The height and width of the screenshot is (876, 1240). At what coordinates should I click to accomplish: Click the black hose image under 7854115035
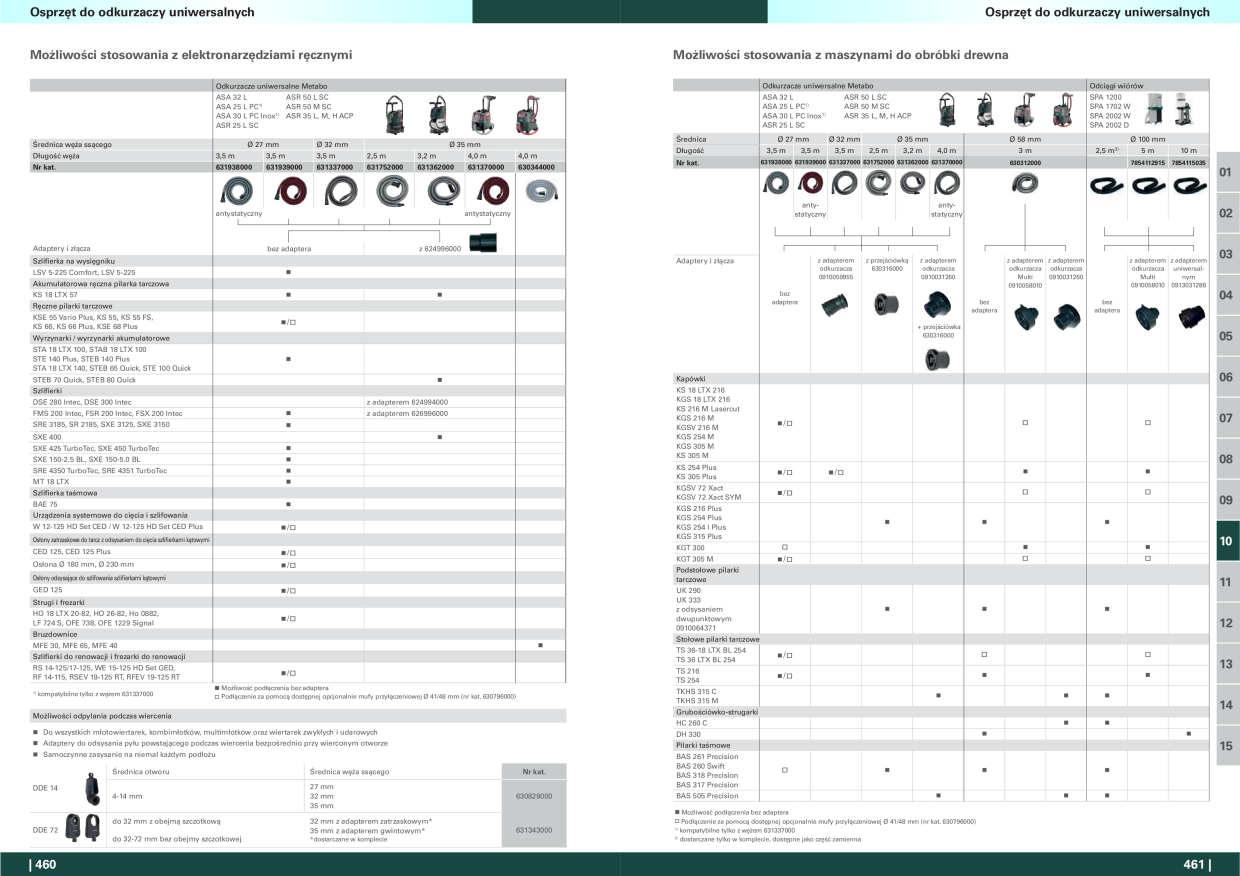click(x=1189, y=185)
